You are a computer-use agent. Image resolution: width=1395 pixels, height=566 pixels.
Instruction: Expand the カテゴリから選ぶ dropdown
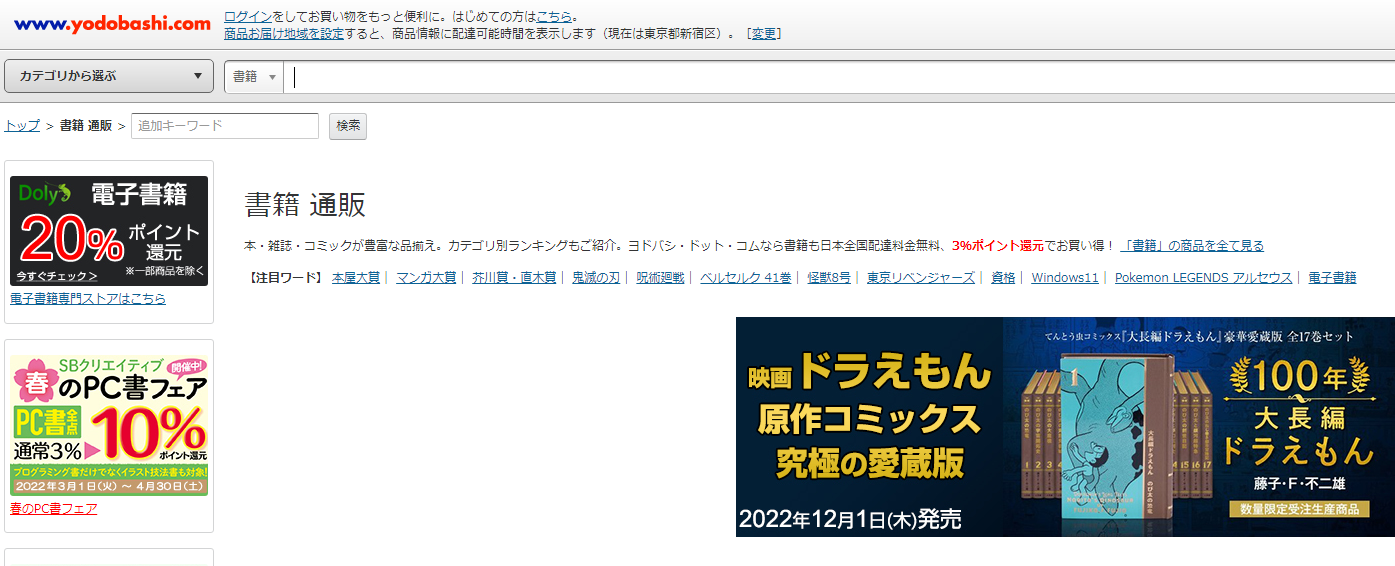point(109,76)
